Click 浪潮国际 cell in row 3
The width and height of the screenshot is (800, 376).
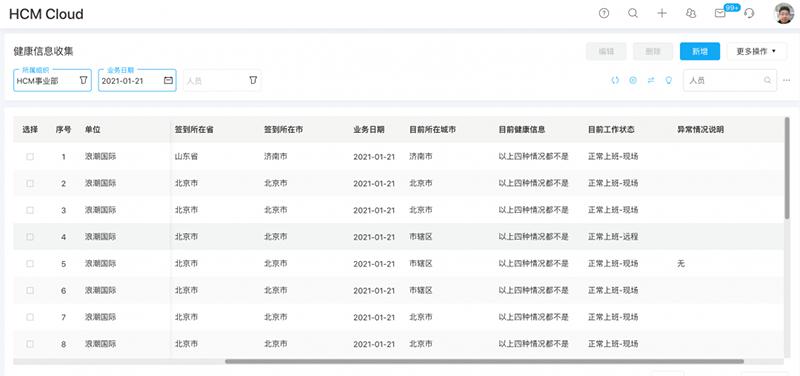[x=101, y=210]
